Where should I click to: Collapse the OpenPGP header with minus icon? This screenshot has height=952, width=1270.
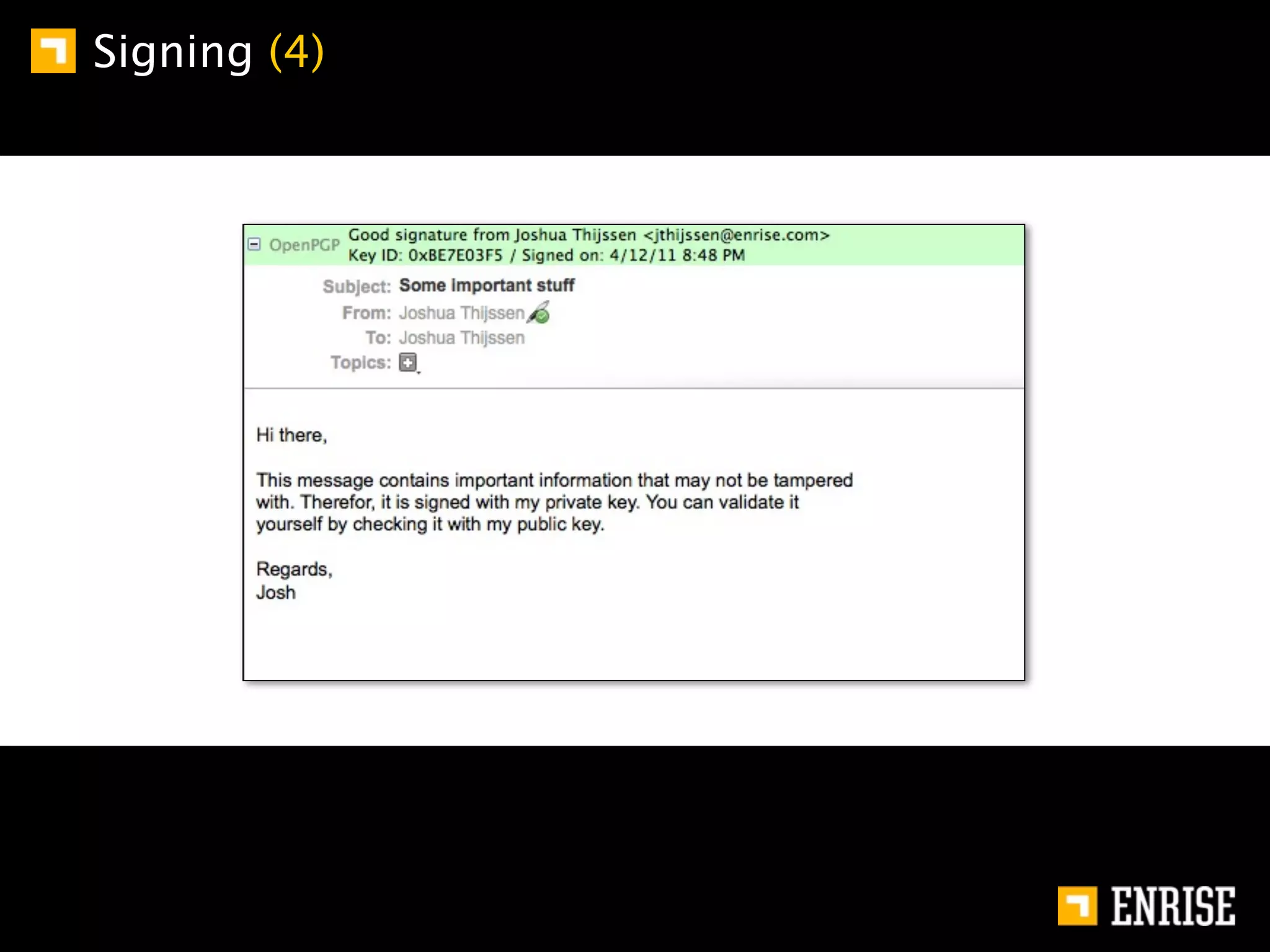[254, 244]
